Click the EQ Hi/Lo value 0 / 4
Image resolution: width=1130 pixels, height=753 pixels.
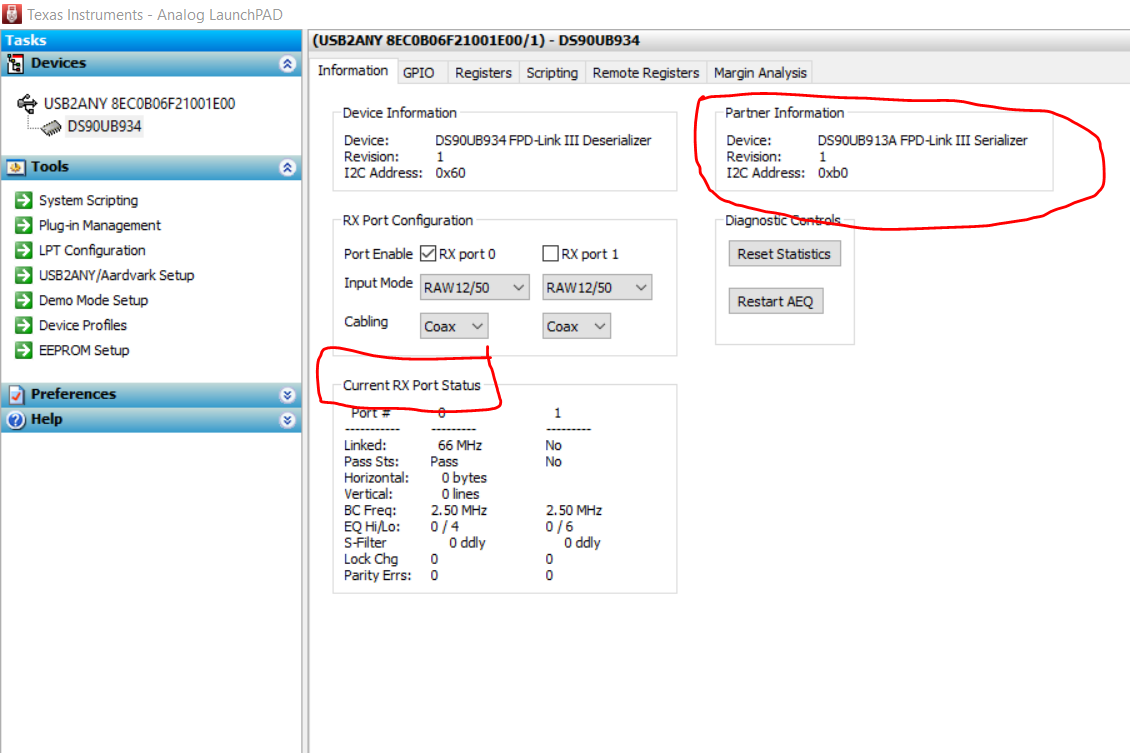pyautogui.click(x=445, y=527)
